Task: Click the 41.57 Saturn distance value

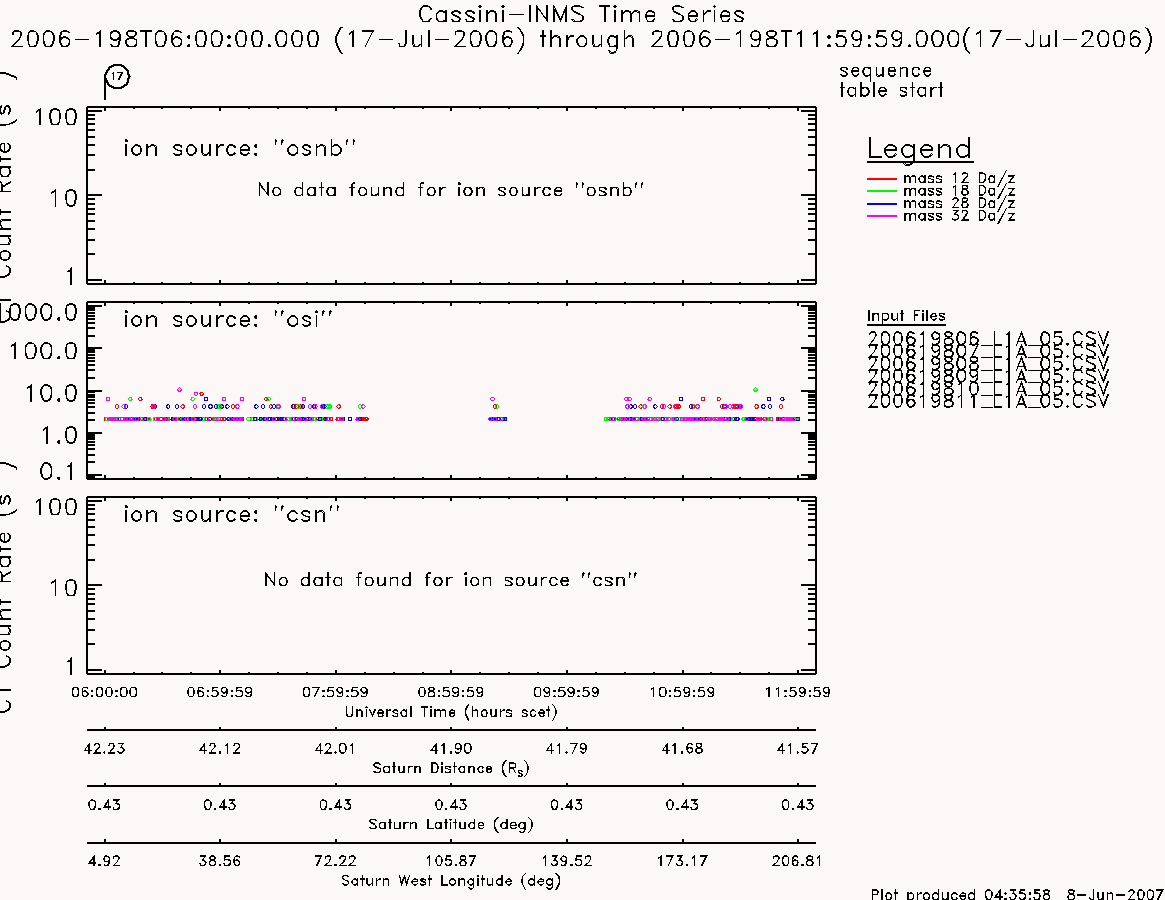Action: click(797, 748)
